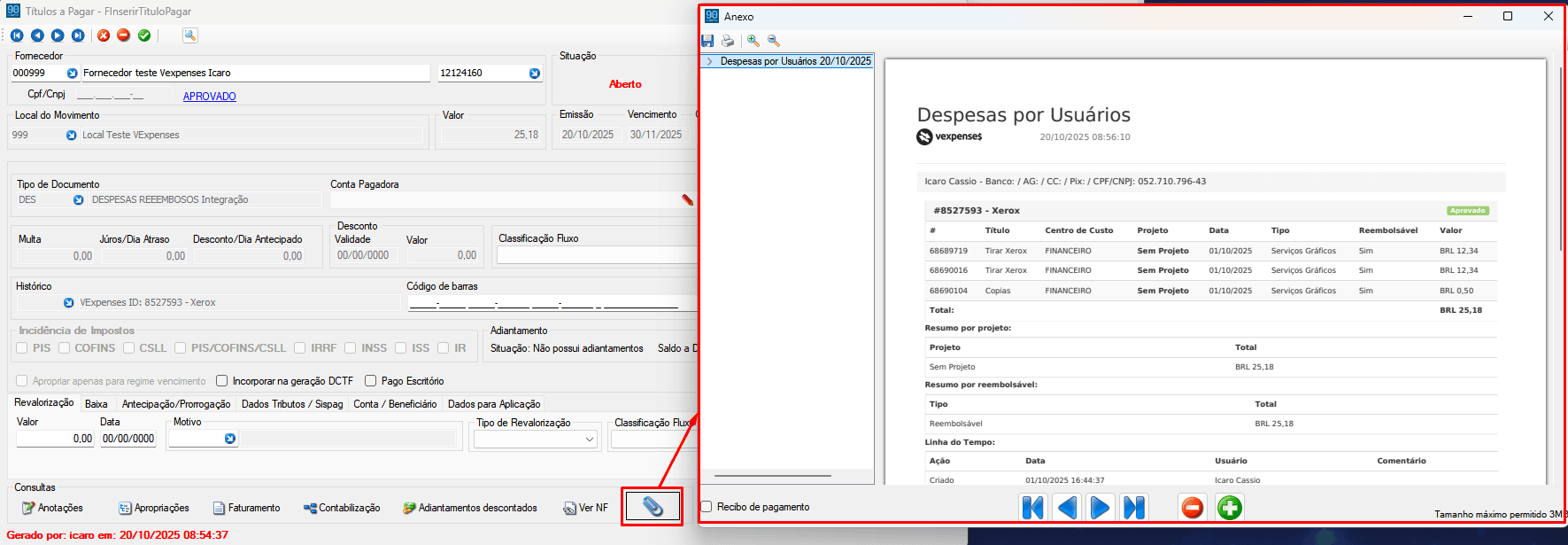Open lookup arrow beside 12124160 field
The width and height of the screenshot is (1568, 545).
pyautogui.click(x=535, y=74)
